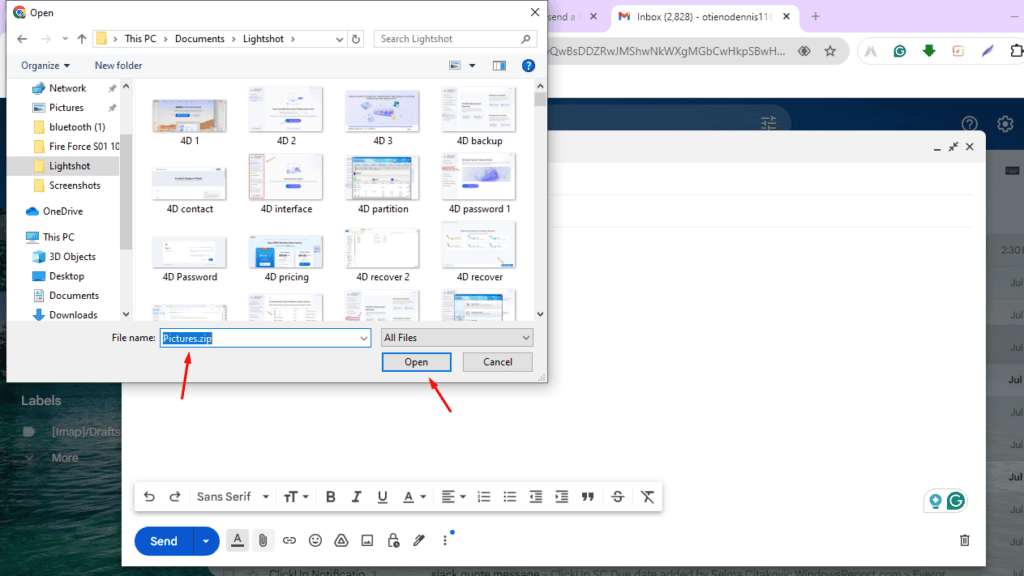This screenshot has width=1024, height=576.
Task: Select Documents in the address breadcrumb
Action: coord(200,39)
